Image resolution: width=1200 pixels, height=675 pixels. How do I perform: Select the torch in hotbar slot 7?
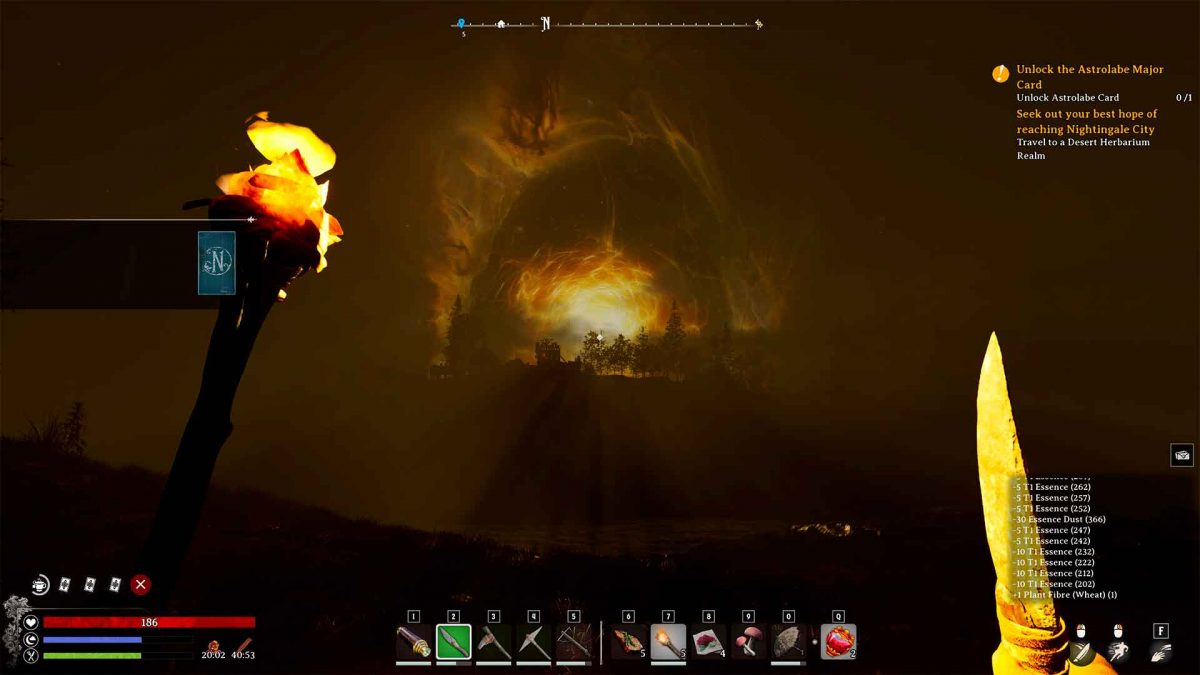pyautogui.click(x=668, y=642)
